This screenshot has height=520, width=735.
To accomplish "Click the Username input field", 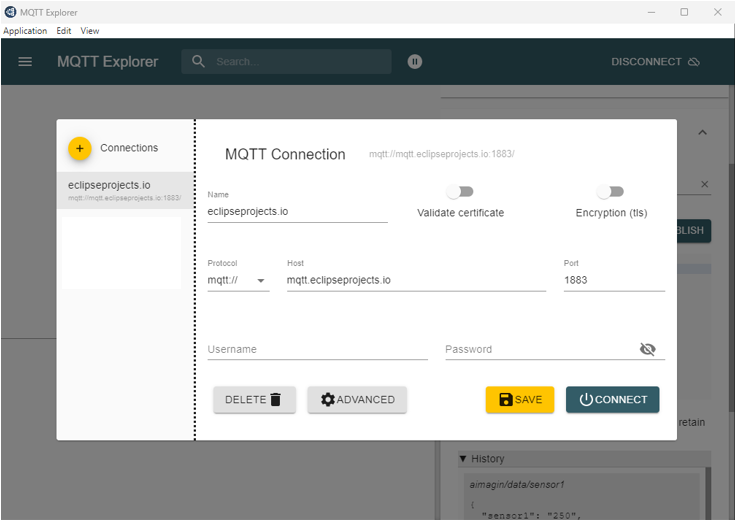I will point(317,349).
